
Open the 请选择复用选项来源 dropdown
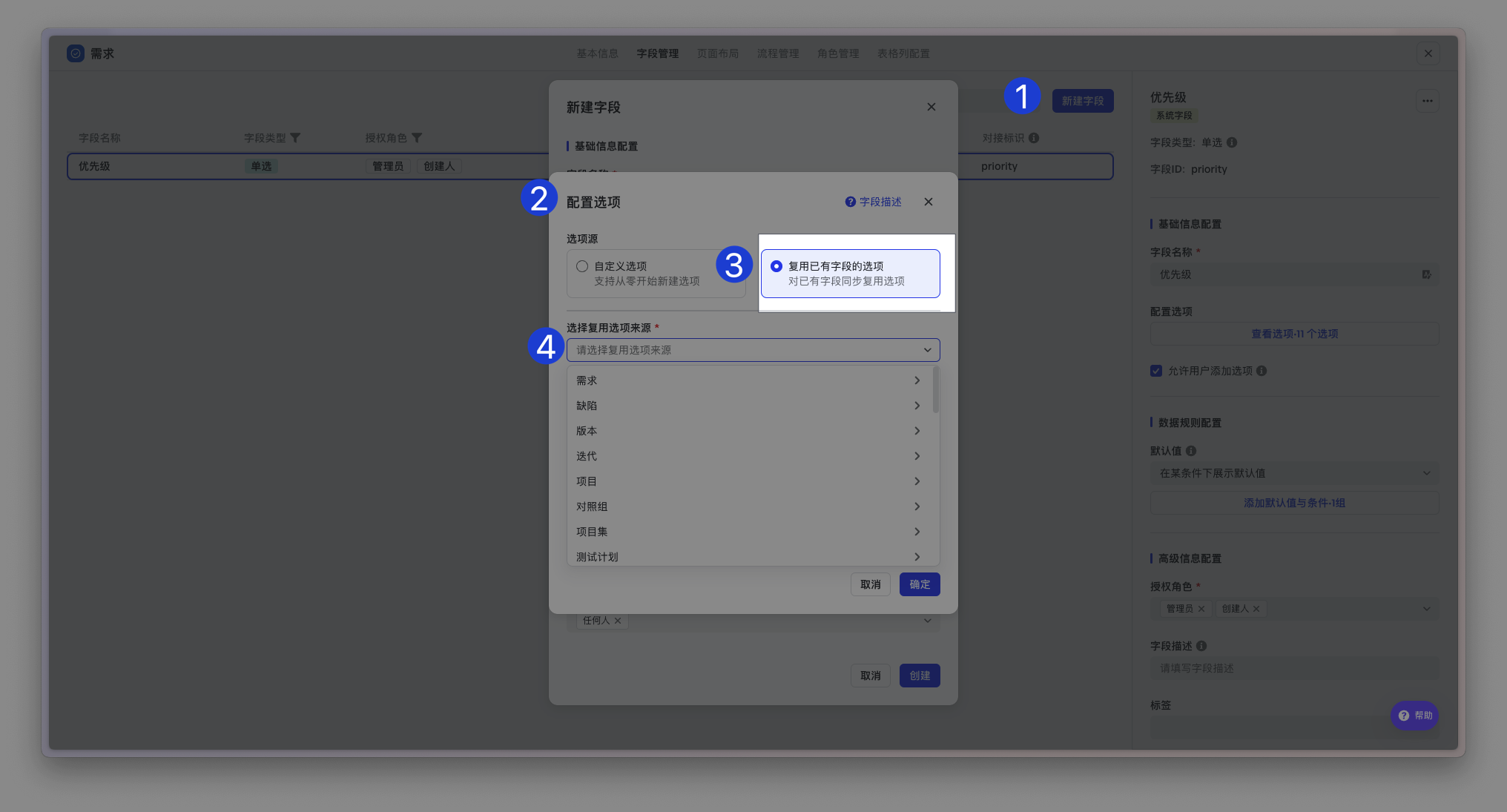[x=753, y=350]
